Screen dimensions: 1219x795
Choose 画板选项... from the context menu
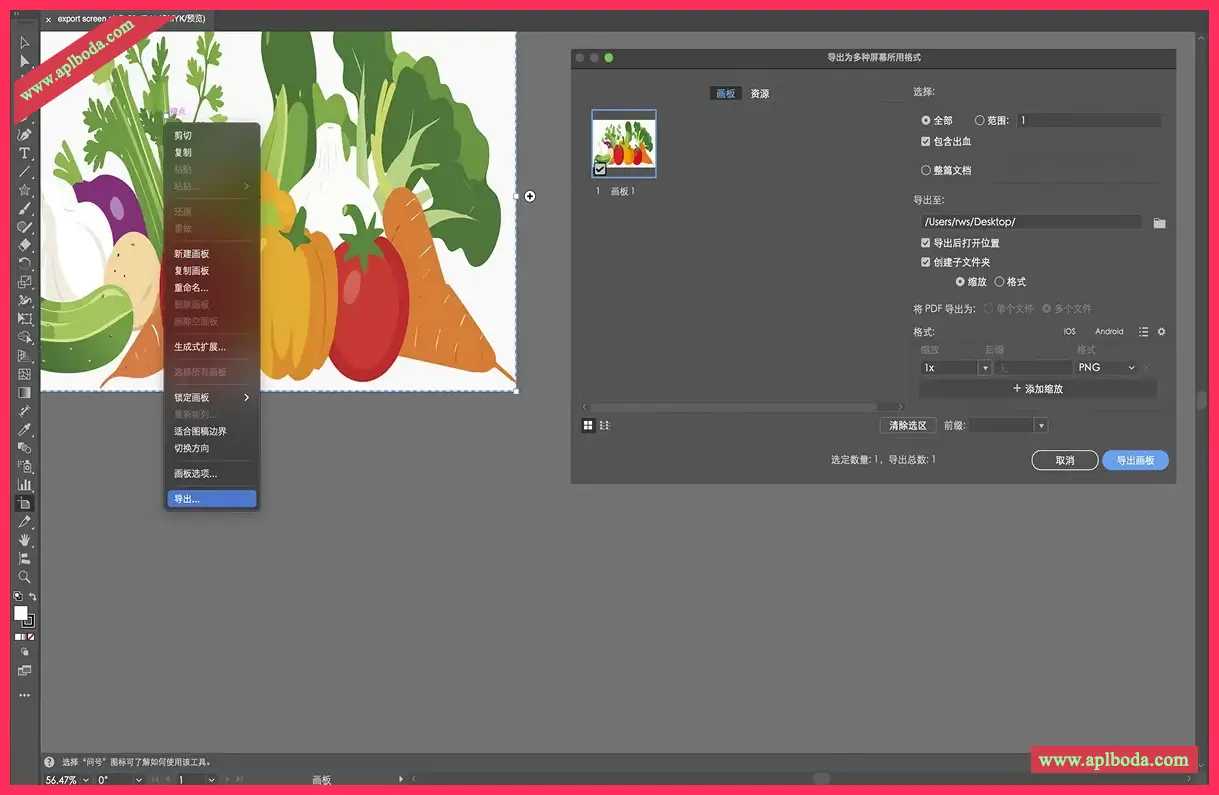pos(195,474)
